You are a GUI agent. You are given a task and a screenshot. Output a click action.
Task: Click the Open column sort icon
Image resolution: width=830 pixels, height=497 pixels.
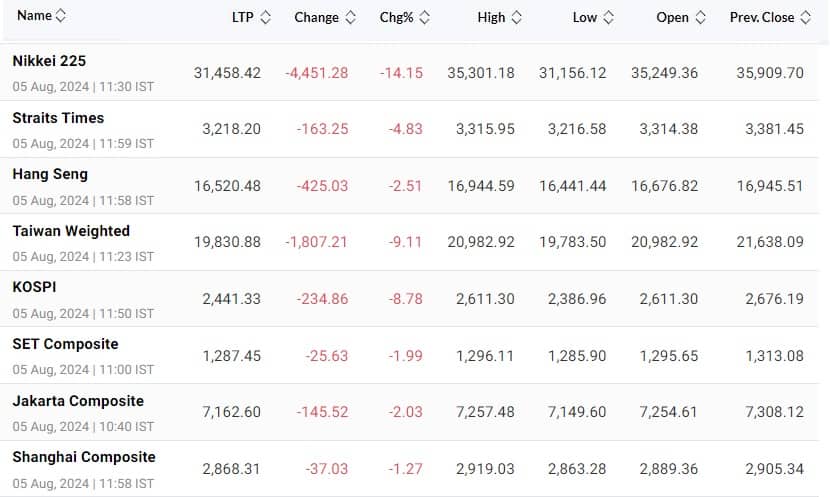700,17
